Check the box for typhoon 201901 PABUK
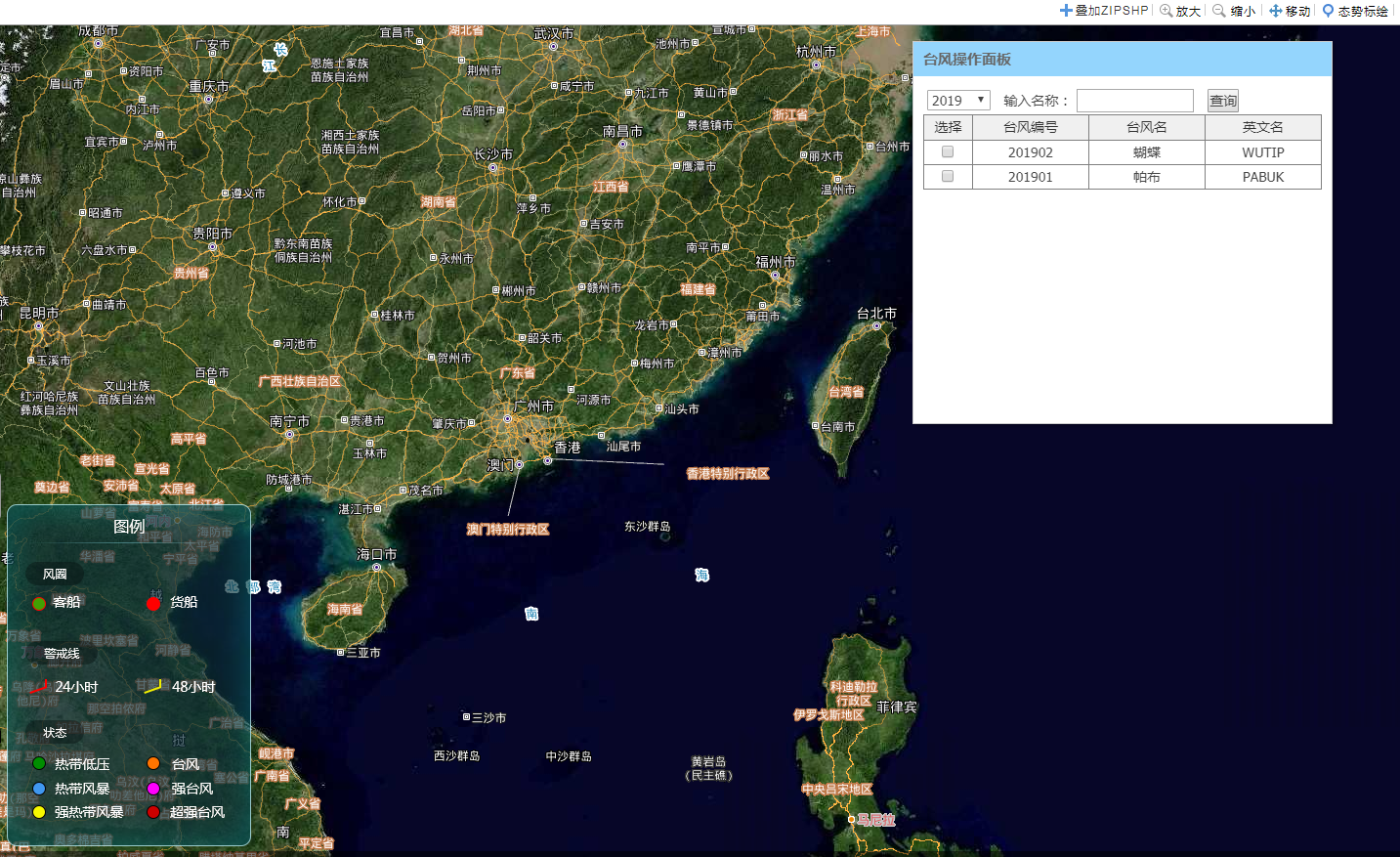 click(948, 176)
